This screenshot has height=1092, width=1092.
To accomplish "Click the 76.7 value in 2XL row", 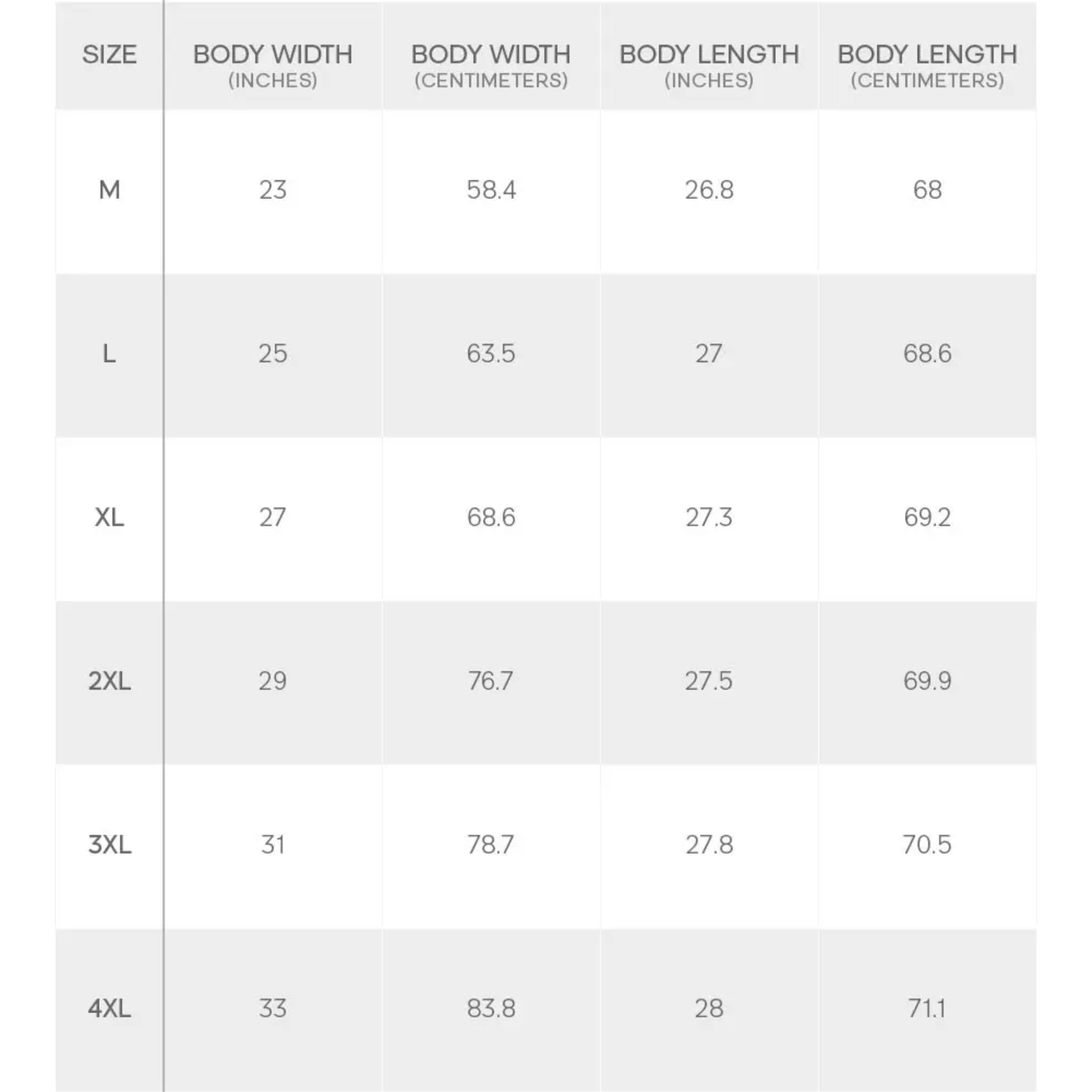I will pos(491,681).
